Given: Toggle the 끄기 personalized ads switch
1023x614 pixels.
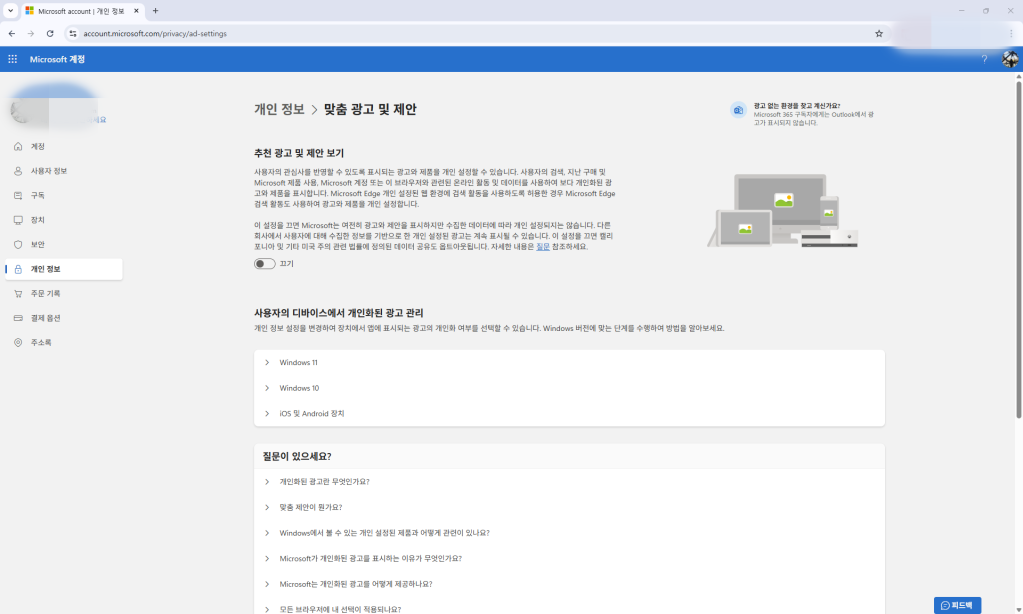Looking at the screenshot, I should click(x=265, y=263).
